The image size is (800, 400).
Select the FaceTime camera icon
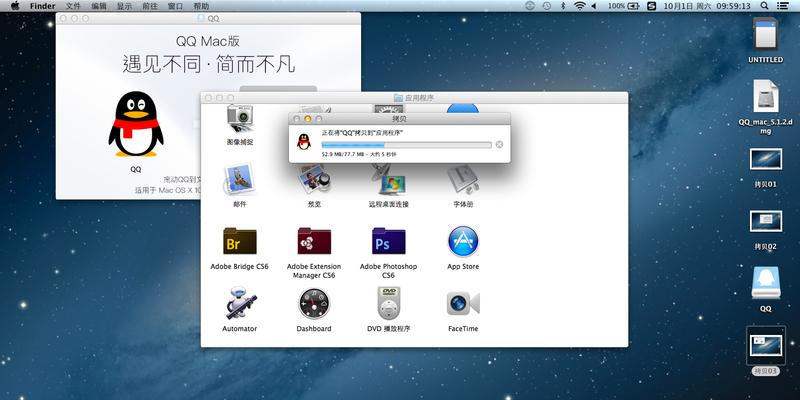(463, 304)
